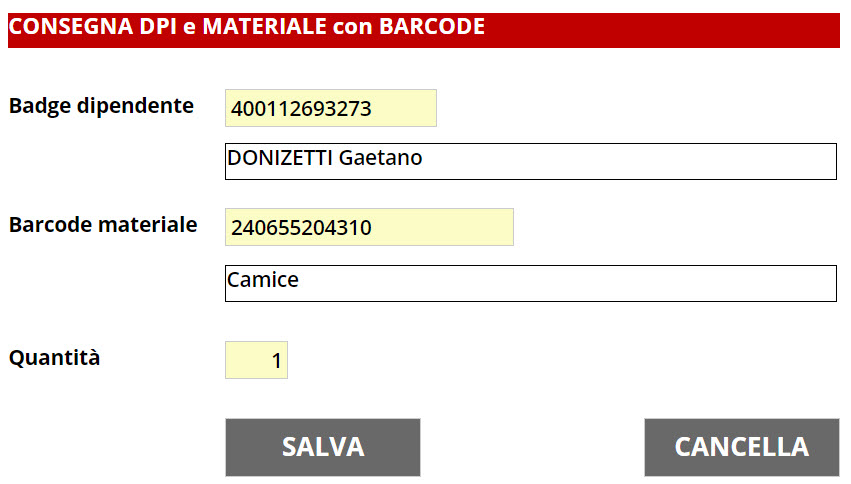The width and height of the screenshot is (851, 484).
Task: Select the Quantità input field
Action: (x=256, y=360)
